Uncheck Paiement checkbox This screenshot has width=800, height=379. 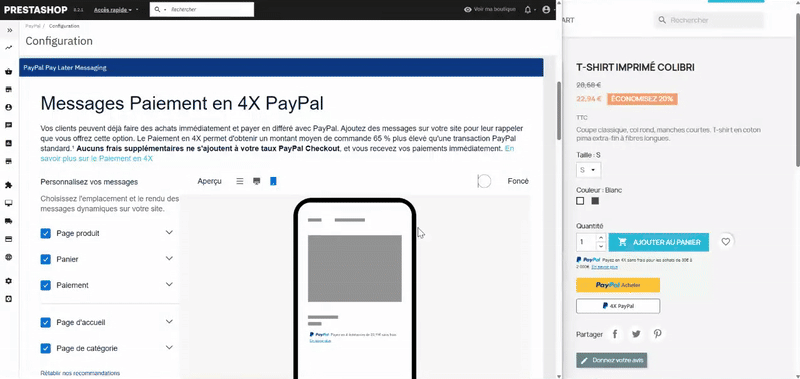[x=45, y=285]
